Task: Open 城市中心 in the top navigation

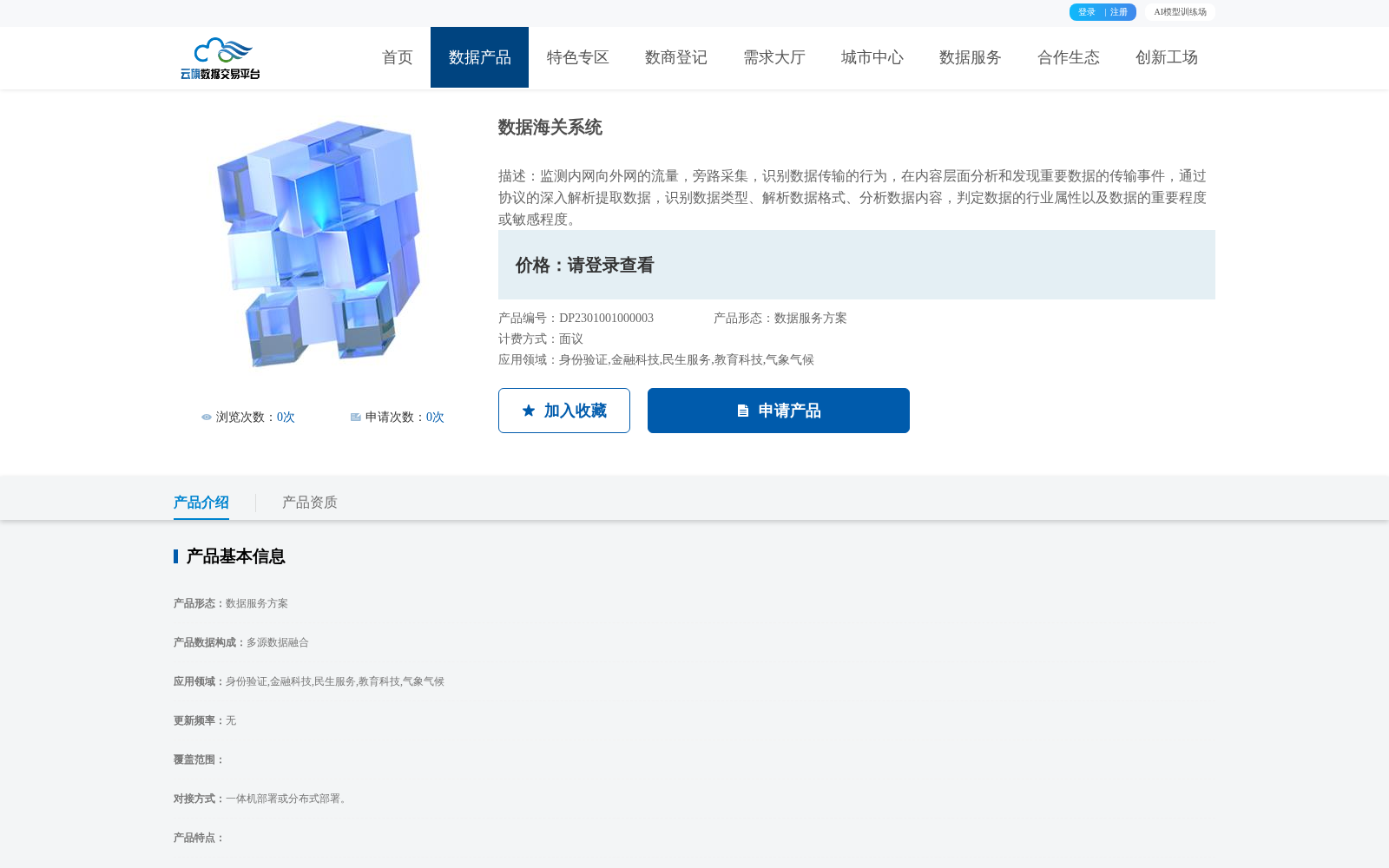Action: (x=872, y=57)
